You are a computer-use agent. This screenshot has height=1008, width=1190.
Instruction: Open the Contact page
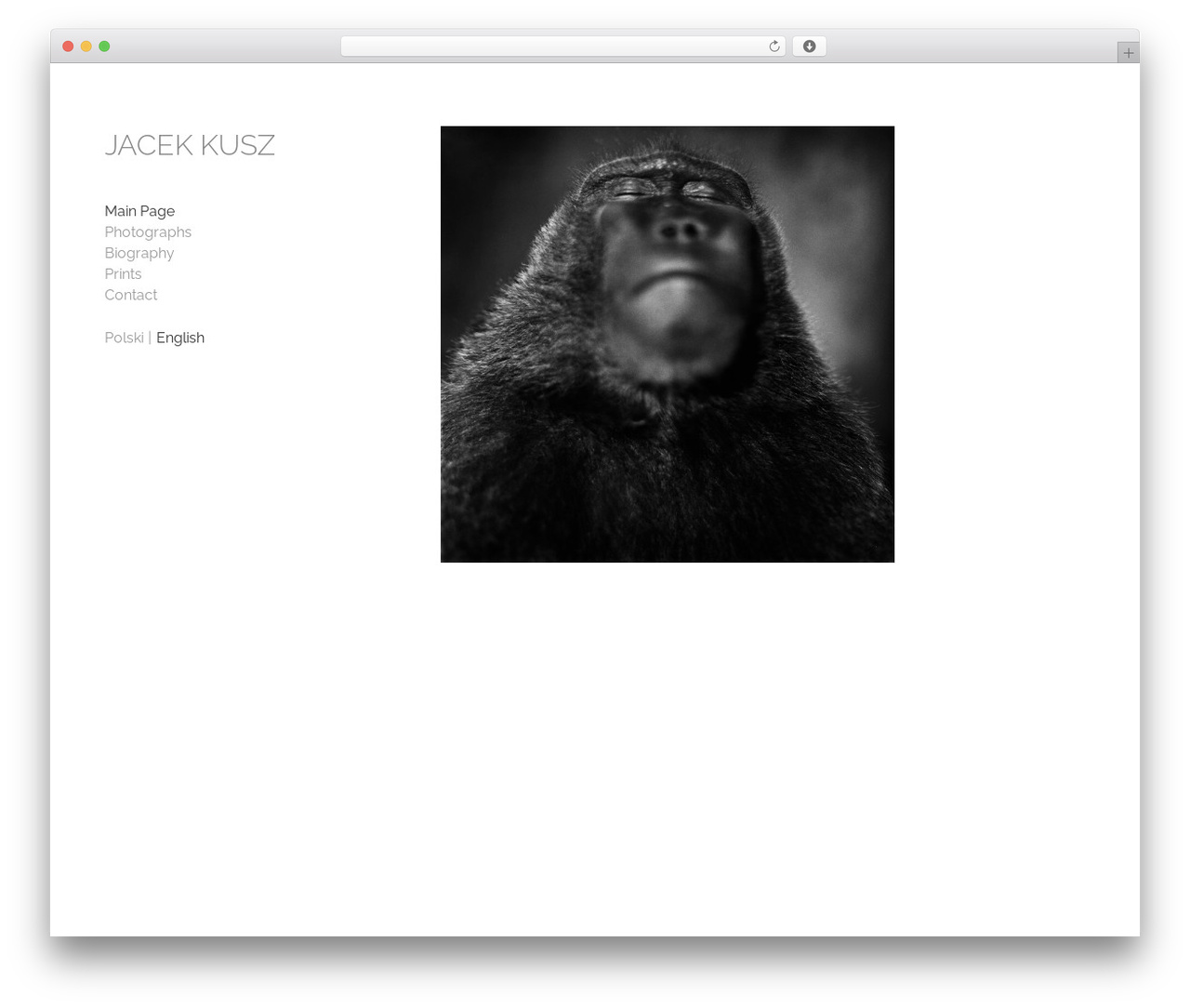point(131,295)
